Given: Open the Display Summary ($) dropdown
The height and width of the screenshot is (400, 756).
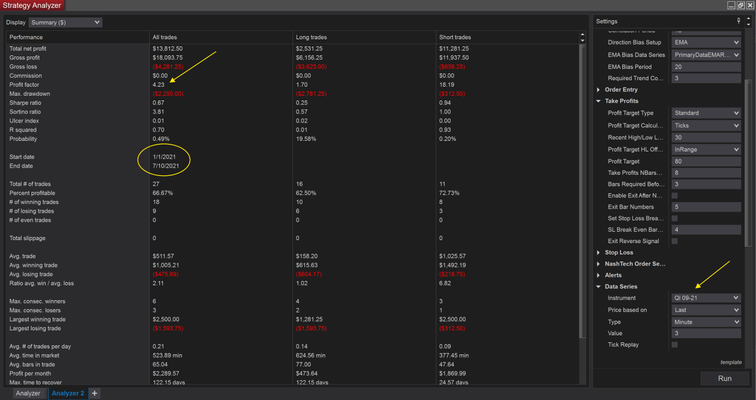Looking at the screenshot, I should coord(68,21).
